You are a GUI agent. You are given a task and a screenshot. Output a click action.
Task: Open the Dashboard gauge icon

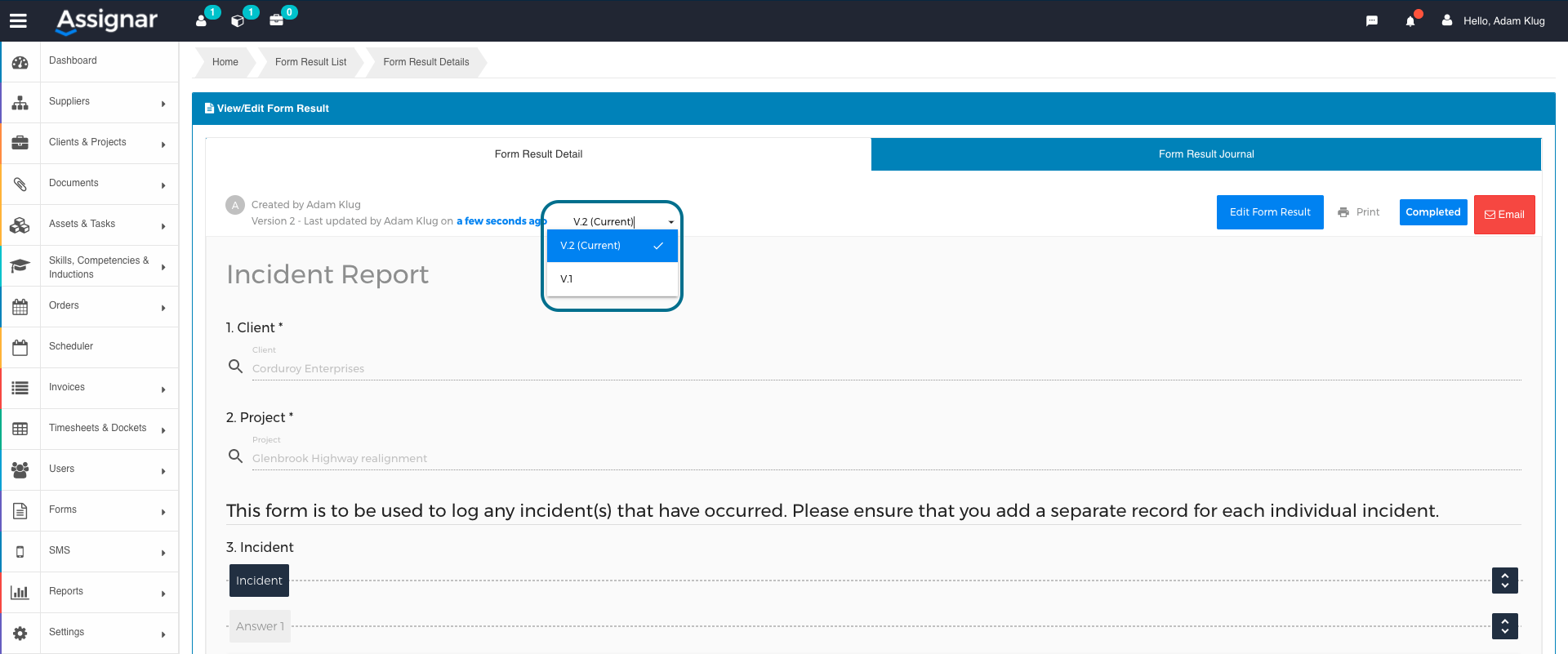click(20, 62)
